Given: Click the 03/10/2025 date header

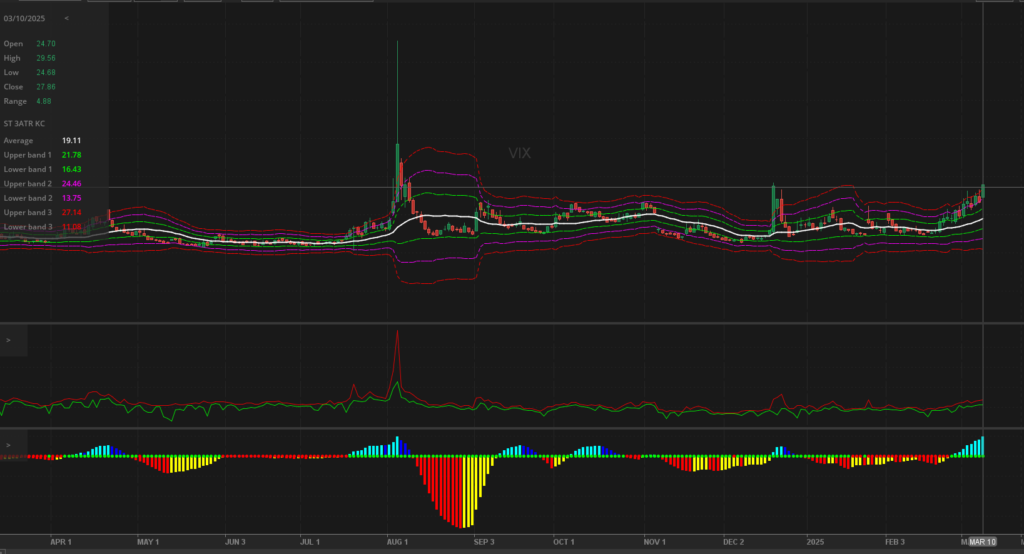Looking at the screenshot, I should [x=24, y=18].
